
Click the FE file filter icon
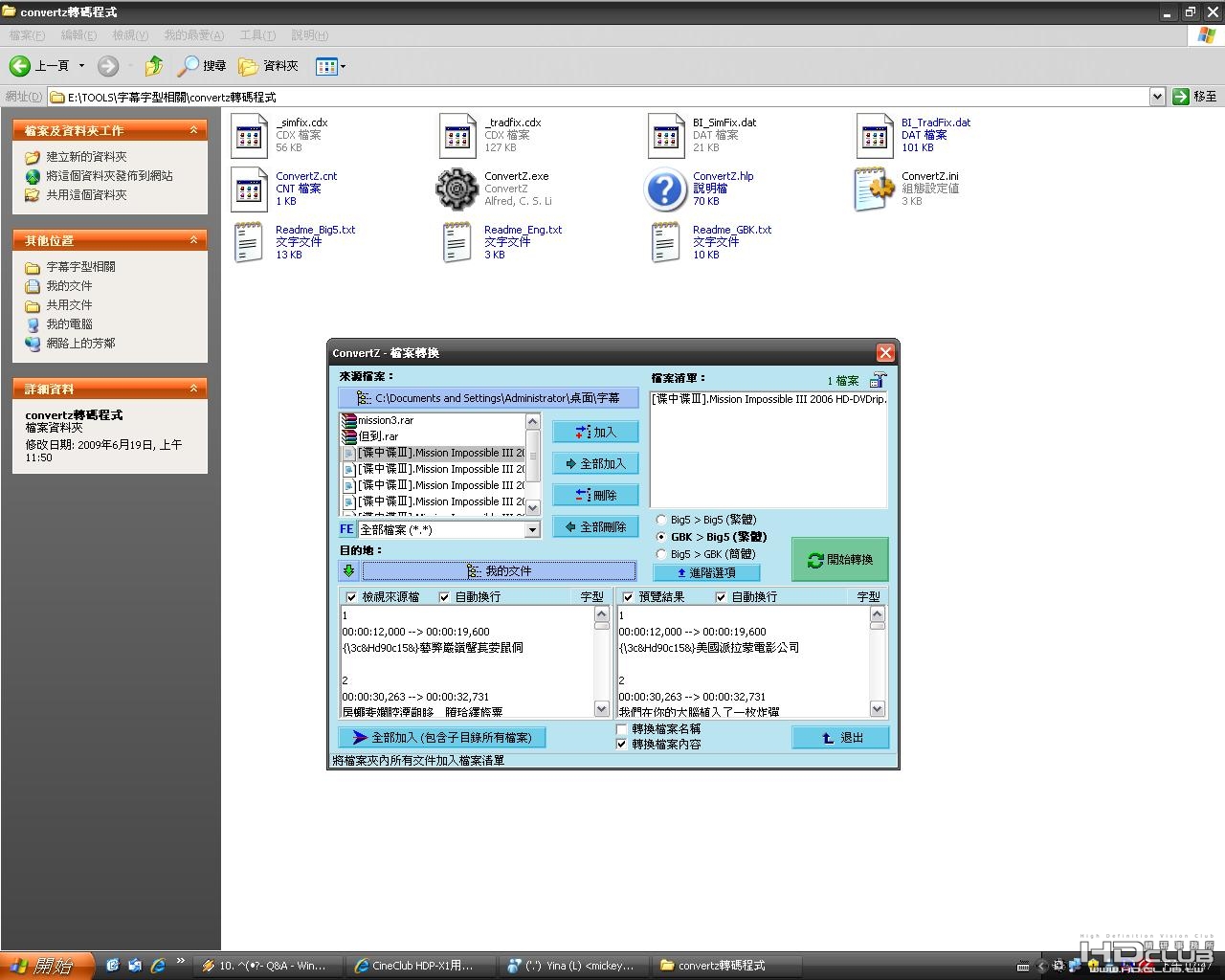(346, 529)
